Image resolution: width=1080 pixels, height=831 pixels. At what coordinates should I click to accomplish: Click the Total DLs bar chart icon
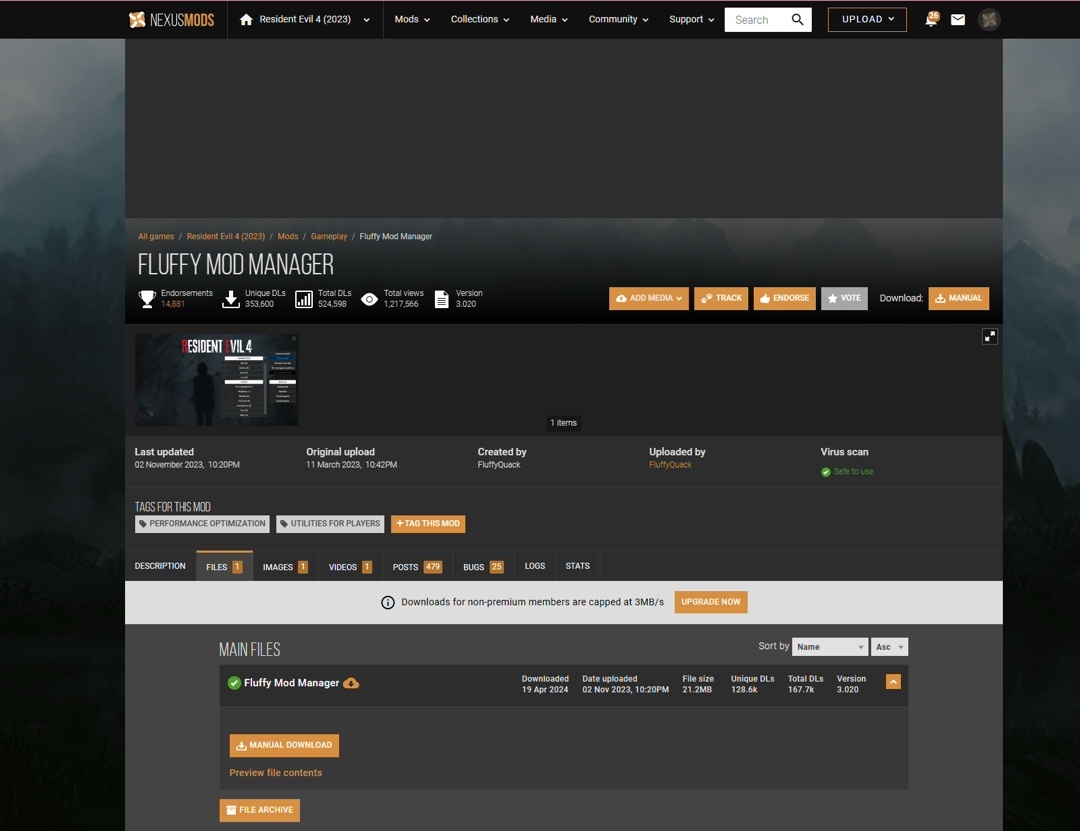coord(304,299)
